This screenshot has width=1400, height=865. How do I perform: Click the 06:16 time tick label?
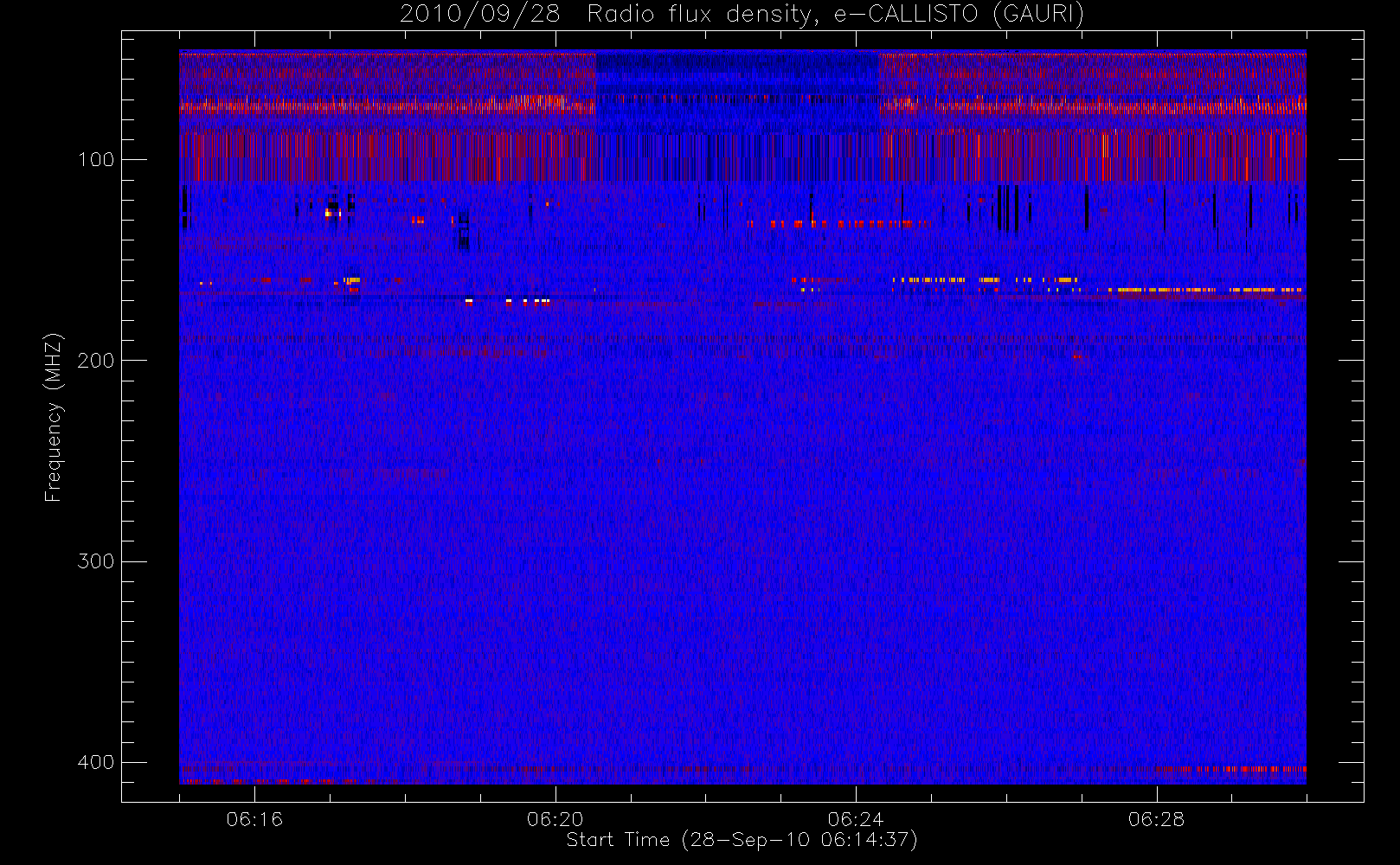click(254, 819)
